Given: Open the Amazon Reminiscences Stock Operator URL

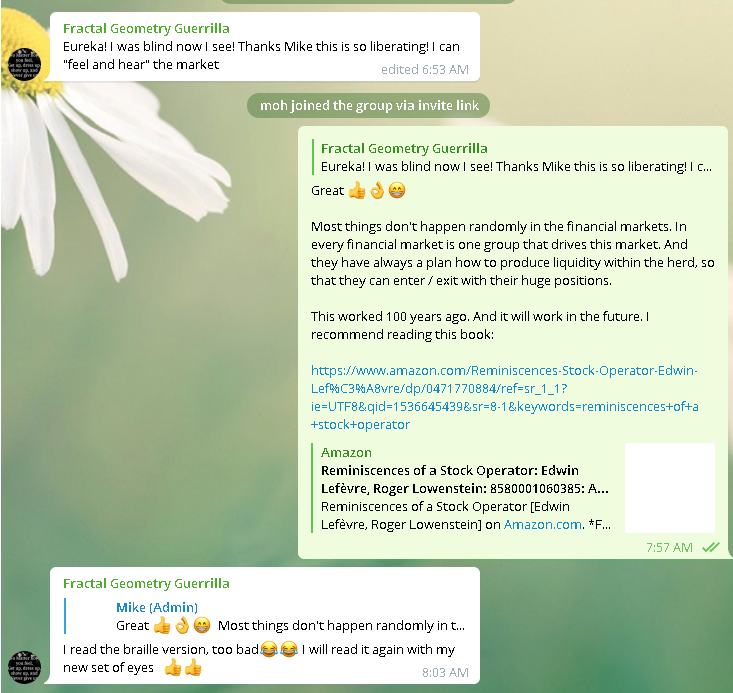Looking at the screenshot, I should (x=504, y=397).
